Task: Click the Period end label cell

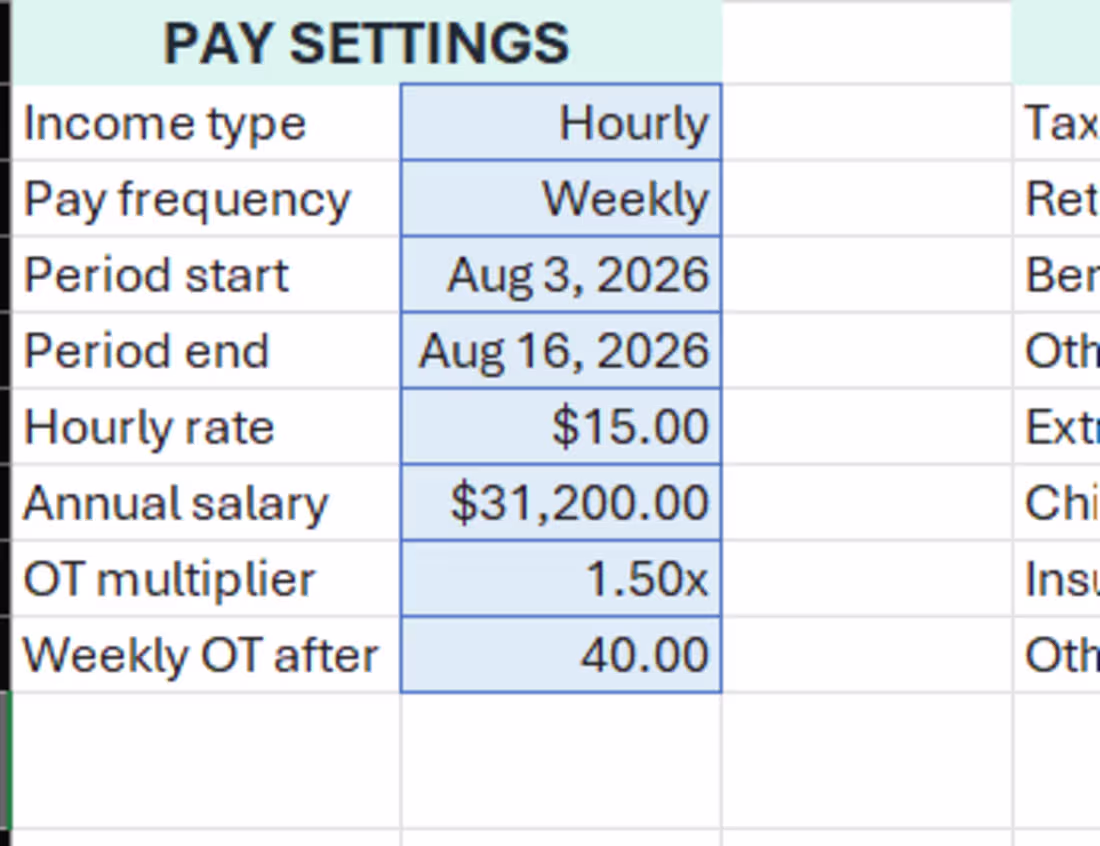Action: coord(206,350)
